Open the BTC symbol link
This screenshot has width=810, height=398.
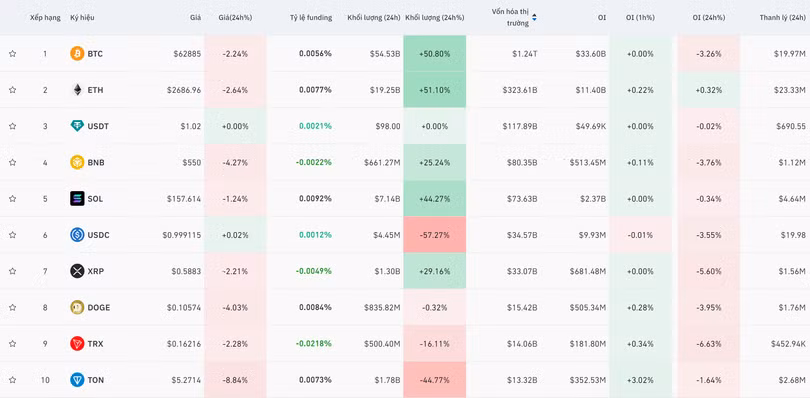(x=95, y=54)
